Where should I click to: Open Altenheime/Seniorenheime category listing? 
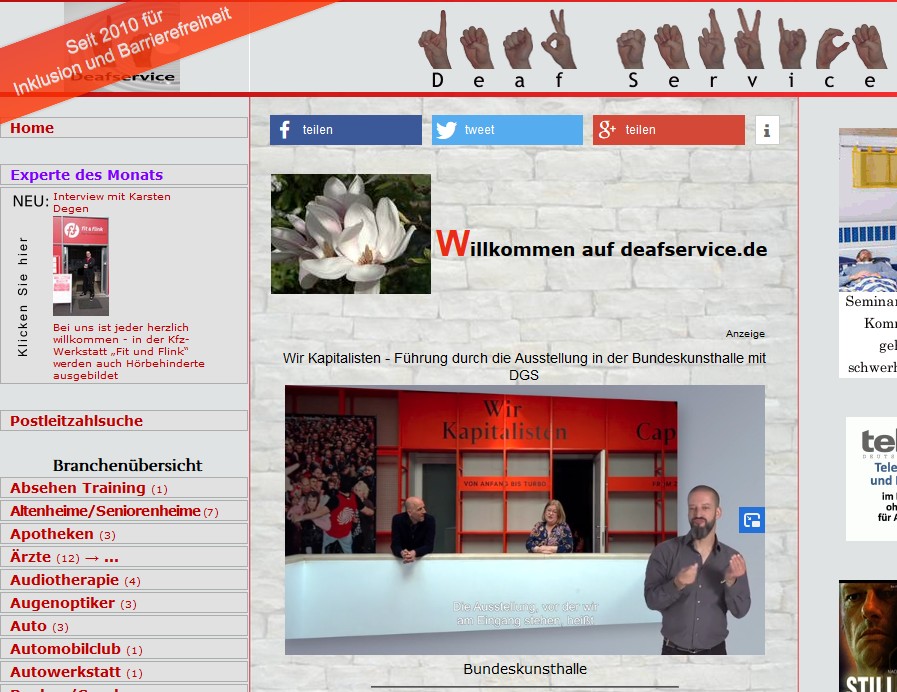[105, 511]
